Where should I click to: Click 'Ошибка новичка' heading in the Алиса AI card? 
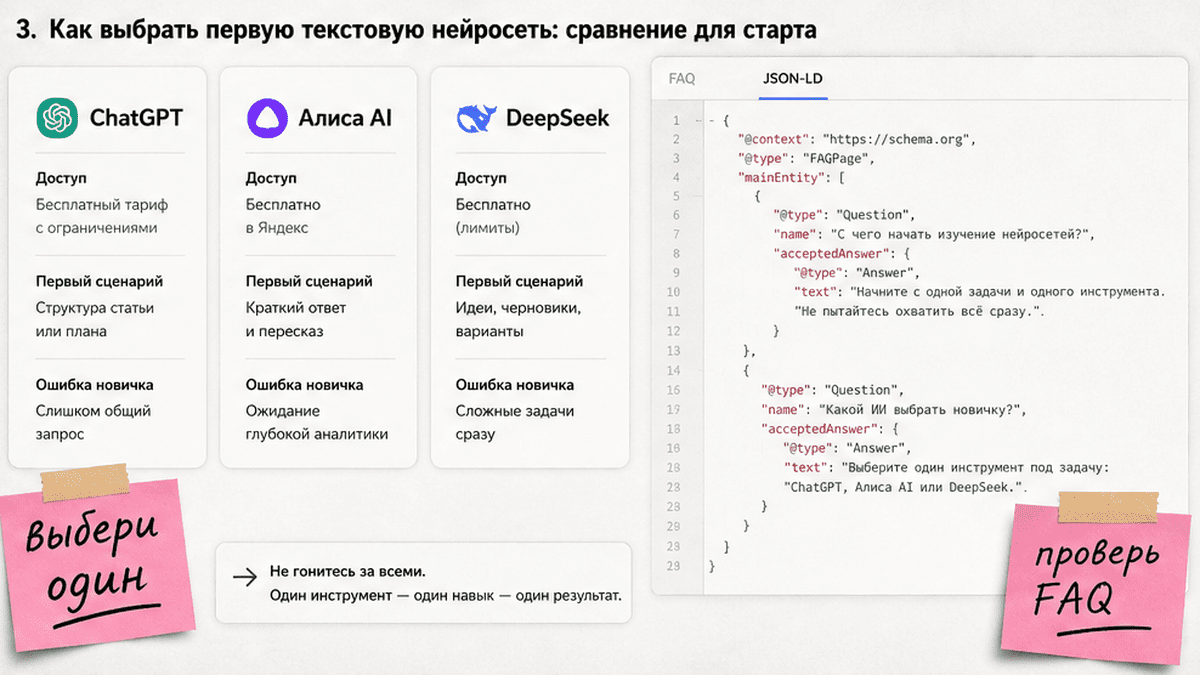[305, 384]
